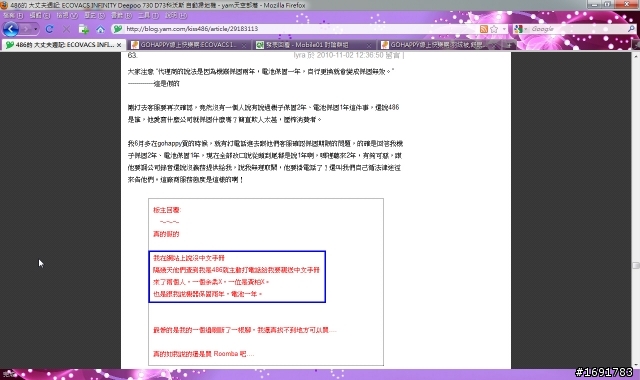
Task: Click the comment number 63
Action: coord(132,55)
